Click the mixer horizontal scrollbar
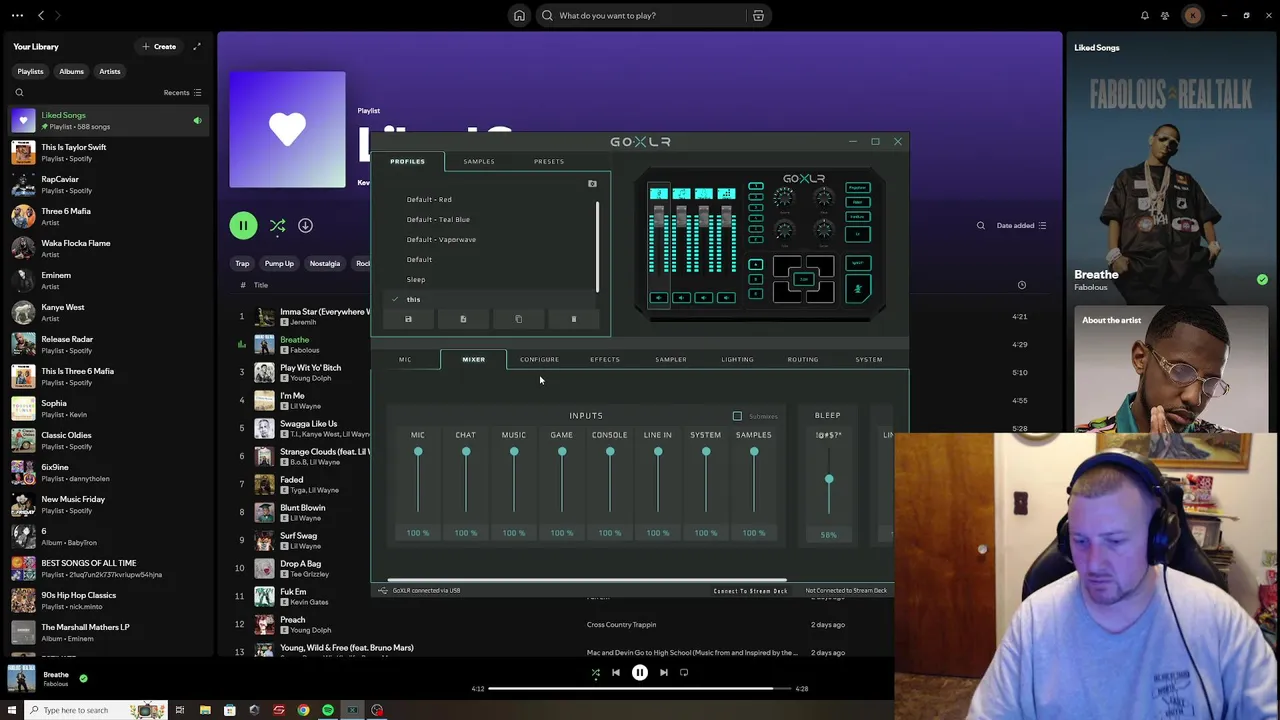Viewport: 1280px width, 720px height. click(x=587, y=580)
